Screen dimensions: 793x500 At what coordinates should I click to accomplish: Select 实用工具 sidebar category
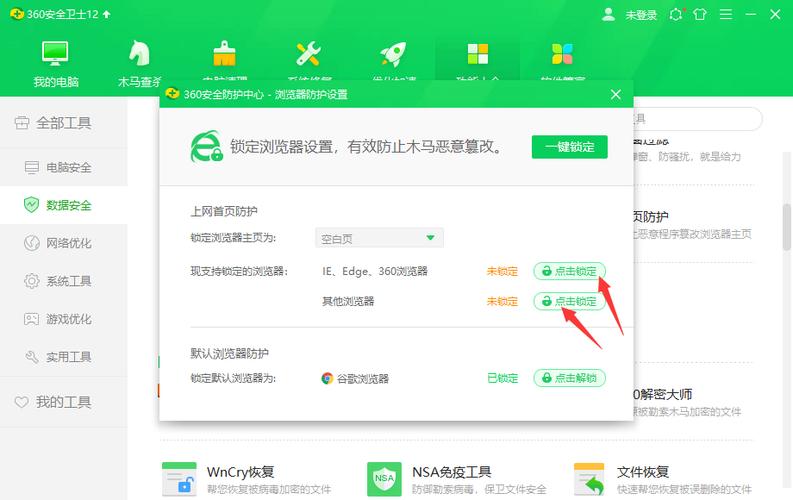pos(64,357)
